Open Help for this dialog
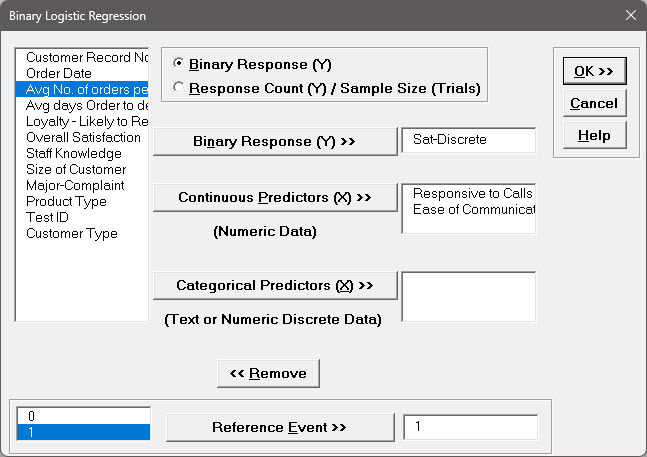 pyautogui.click(x=594, y=135)
